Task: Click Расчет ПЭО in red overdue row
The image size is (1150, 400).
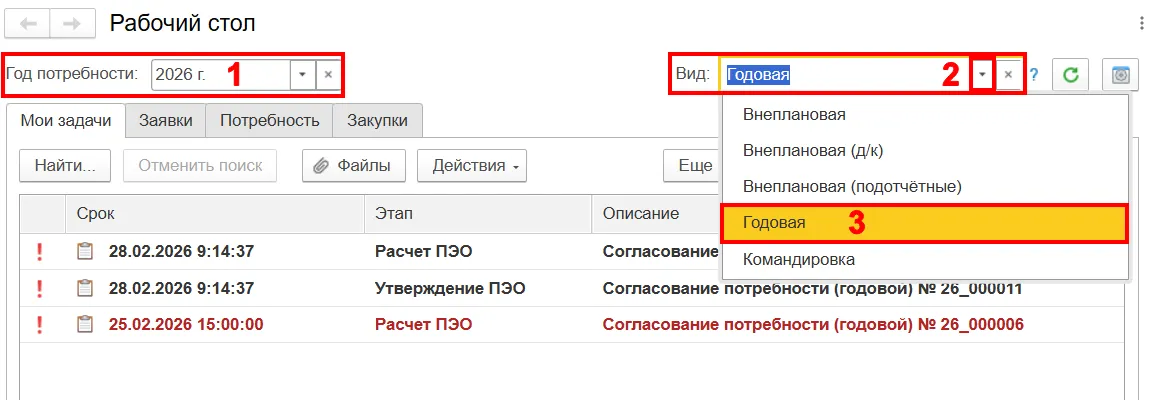Action: coord(423,324)
